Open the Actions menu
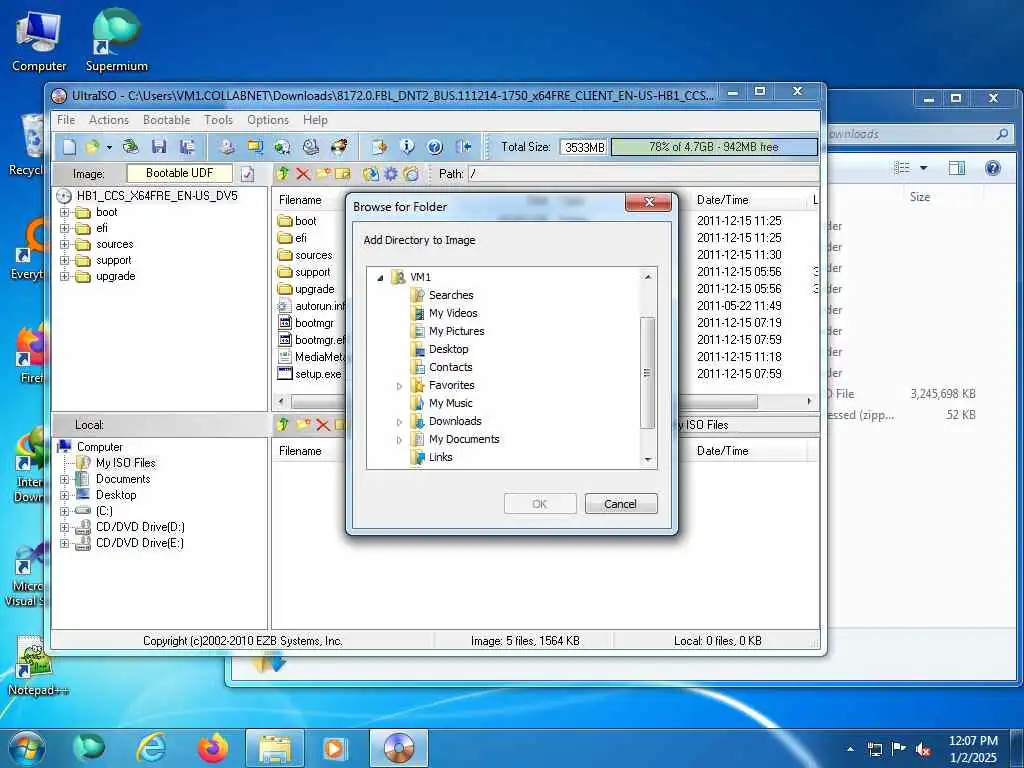 click(108, 120)
